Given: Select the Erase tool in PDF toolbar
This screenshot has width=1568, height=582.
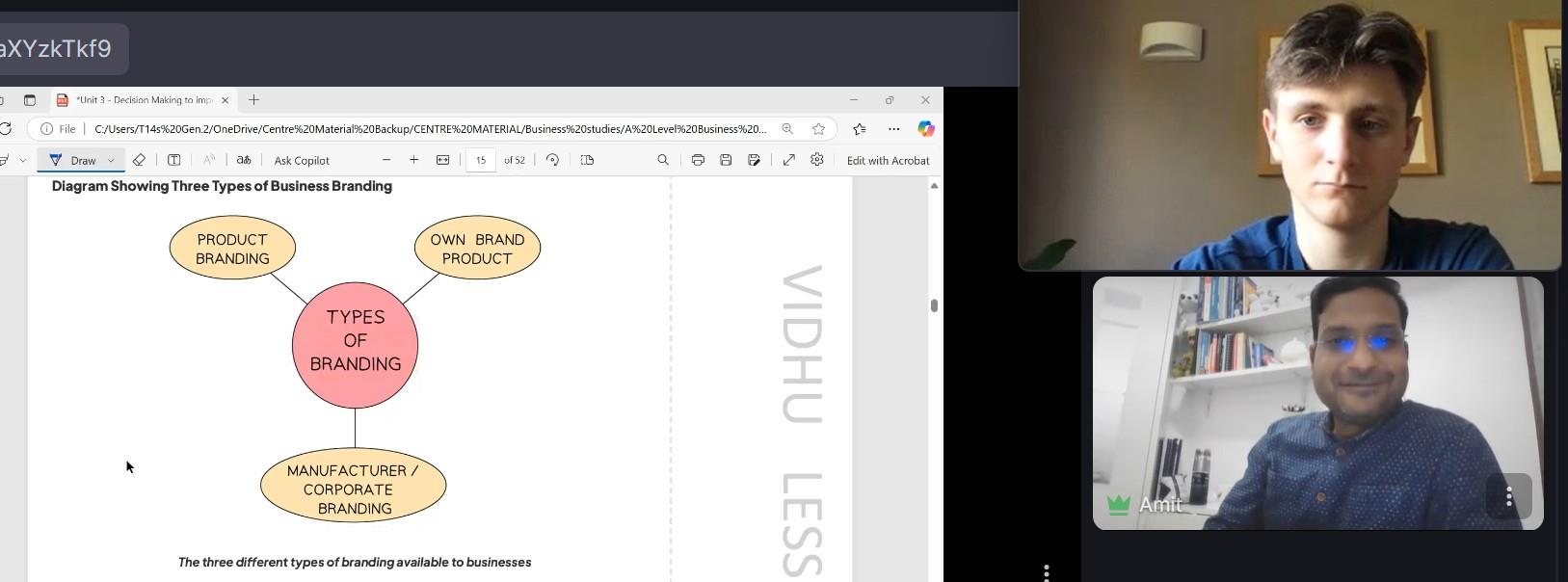Looking at the screenshot, I should click(x=139, y=160).
